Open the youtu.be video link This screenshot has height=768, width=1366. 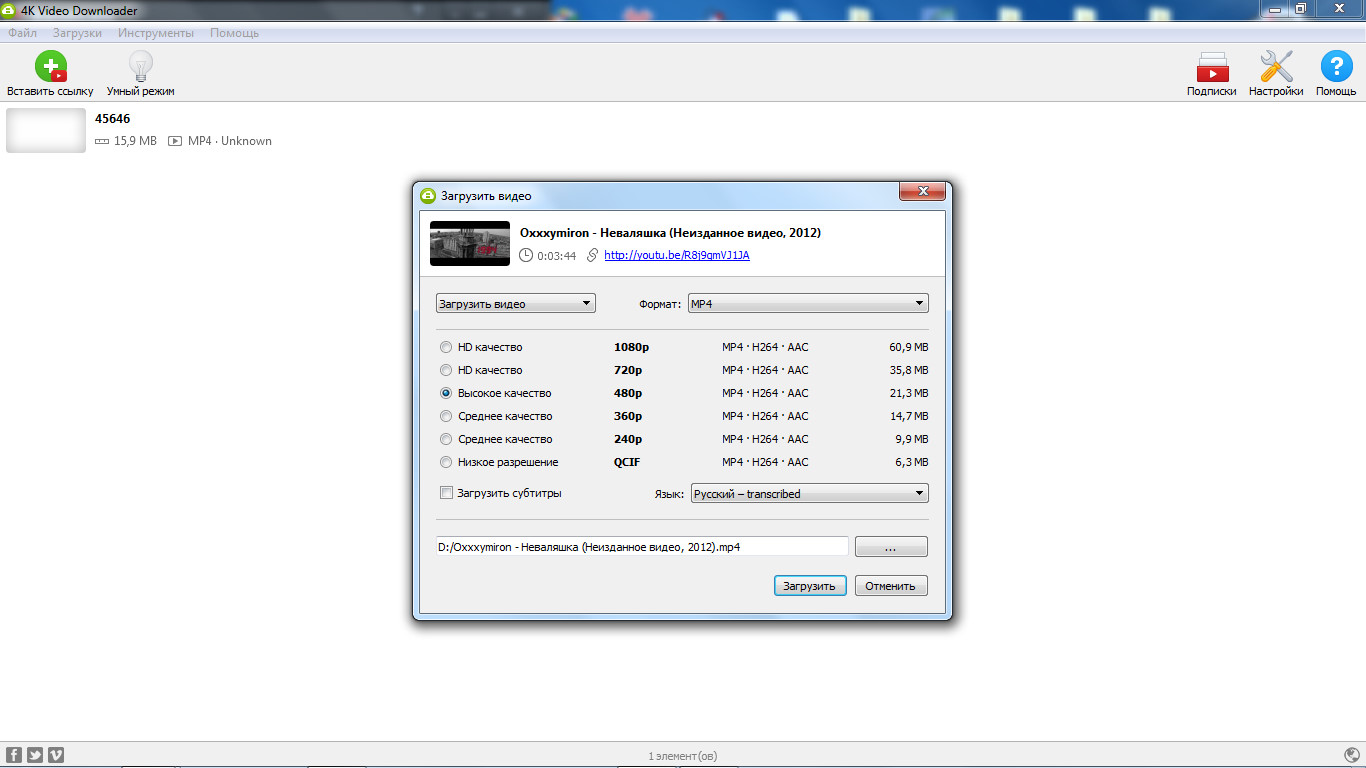pos(677,255)
